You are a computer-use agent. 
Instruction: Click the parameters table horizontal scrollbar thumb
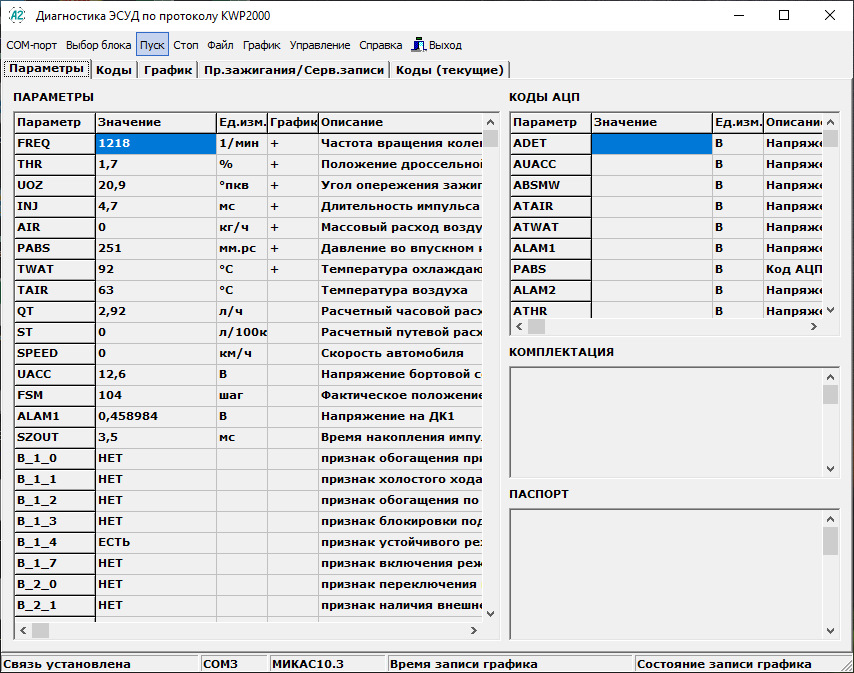pos(40,631)
